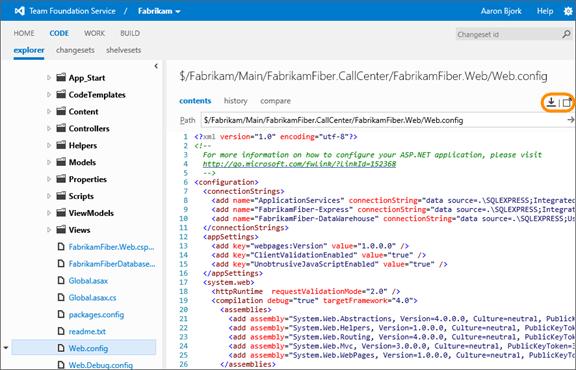
Task: Click the full screen view icon
Action: [x=567, y=103]
